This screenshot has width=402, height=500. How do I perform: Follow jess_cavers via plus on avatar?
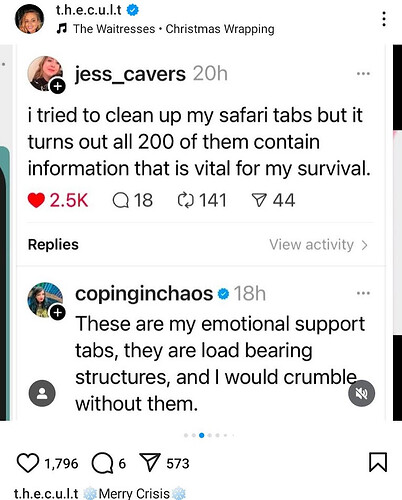tap(58, 87)
